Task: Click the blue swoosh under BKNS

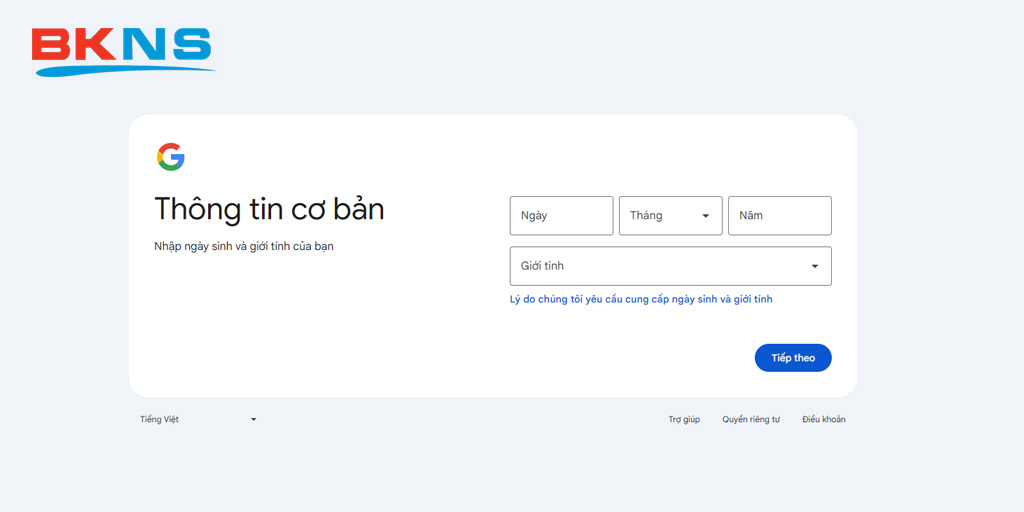Action: pyautogui.click(x=124, y=70)
